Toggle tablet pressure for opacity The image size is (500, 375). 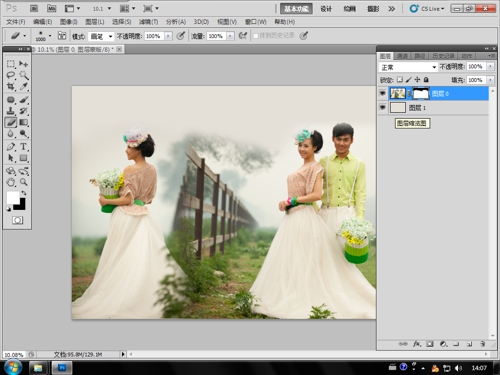pyautogui.click(x=181, y=36)
